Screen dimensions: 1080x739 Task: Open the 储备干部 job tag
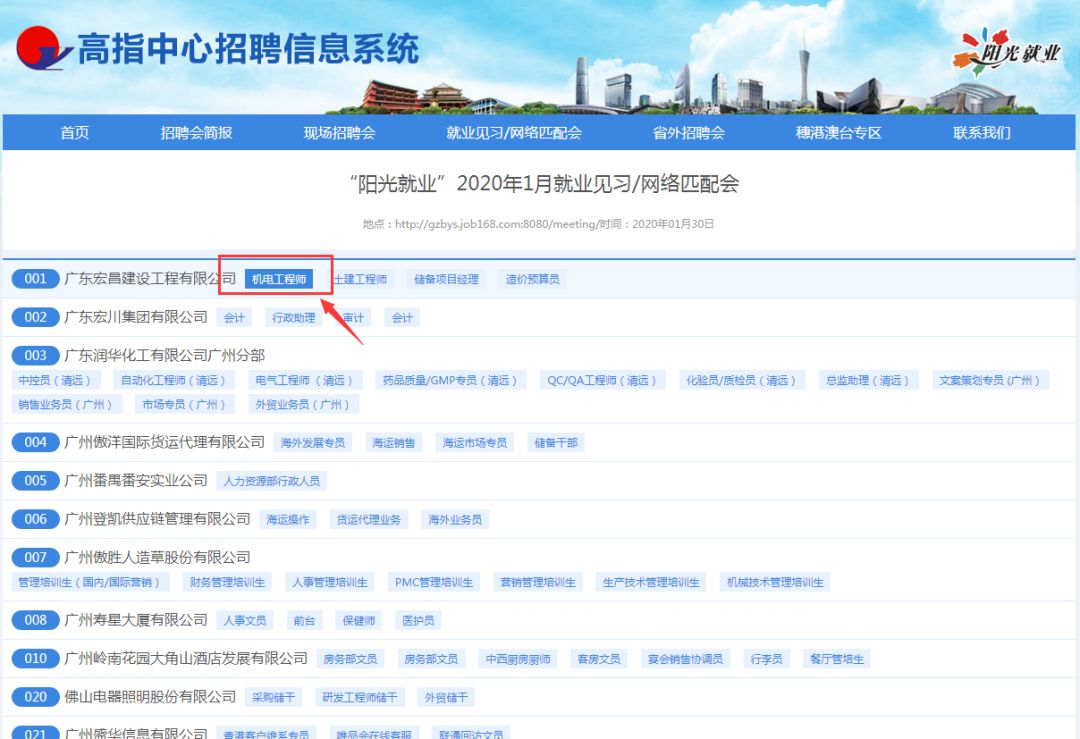pos(557,443)
